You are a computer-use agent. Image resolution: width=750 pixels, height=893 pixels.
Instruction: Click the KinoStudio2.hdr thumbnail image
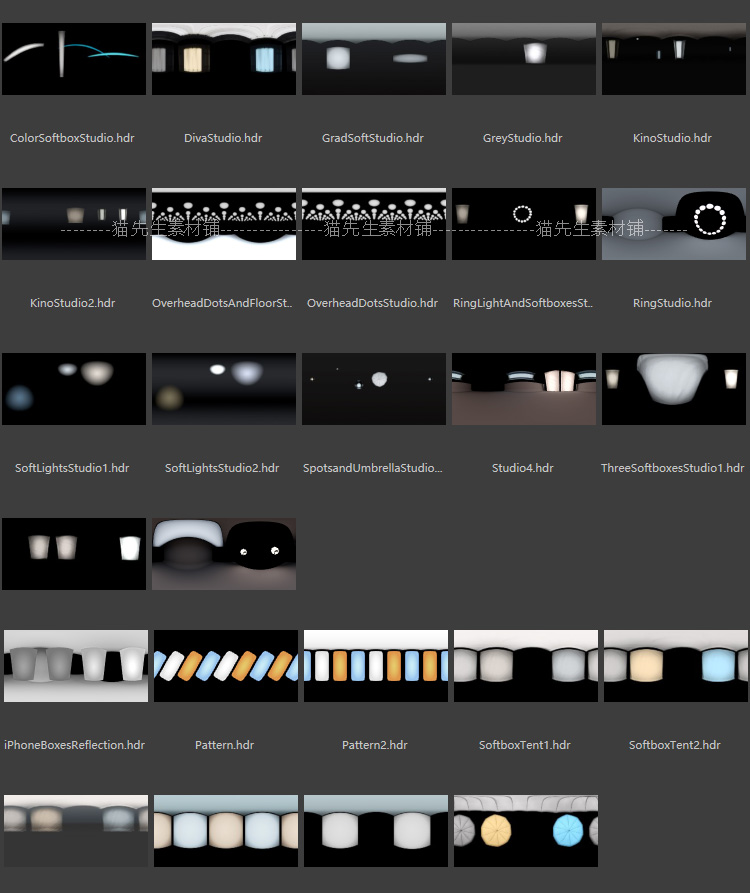(74, 224)
